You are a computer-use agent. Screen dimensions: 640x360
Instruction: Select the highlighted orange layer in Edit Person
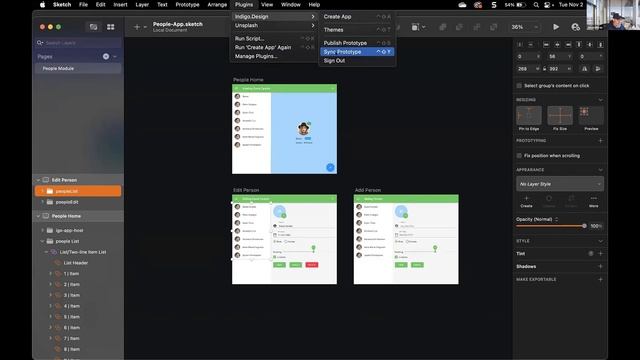[78, 191]
